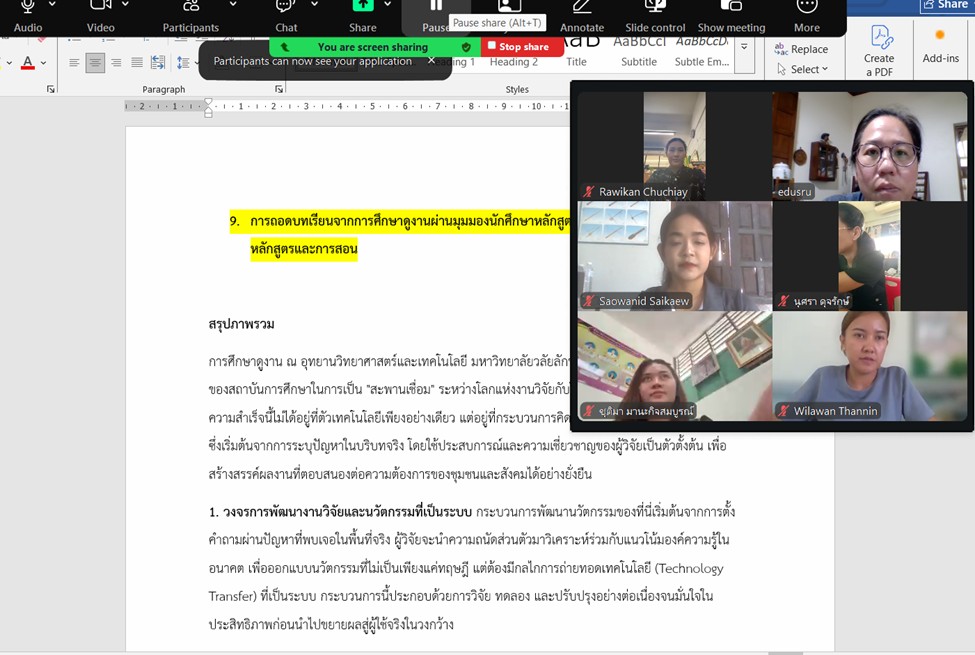Viewport: 975px width, 655px height.
Task: Open Slide control in the meeting toolbar
Action: [655, 8]
